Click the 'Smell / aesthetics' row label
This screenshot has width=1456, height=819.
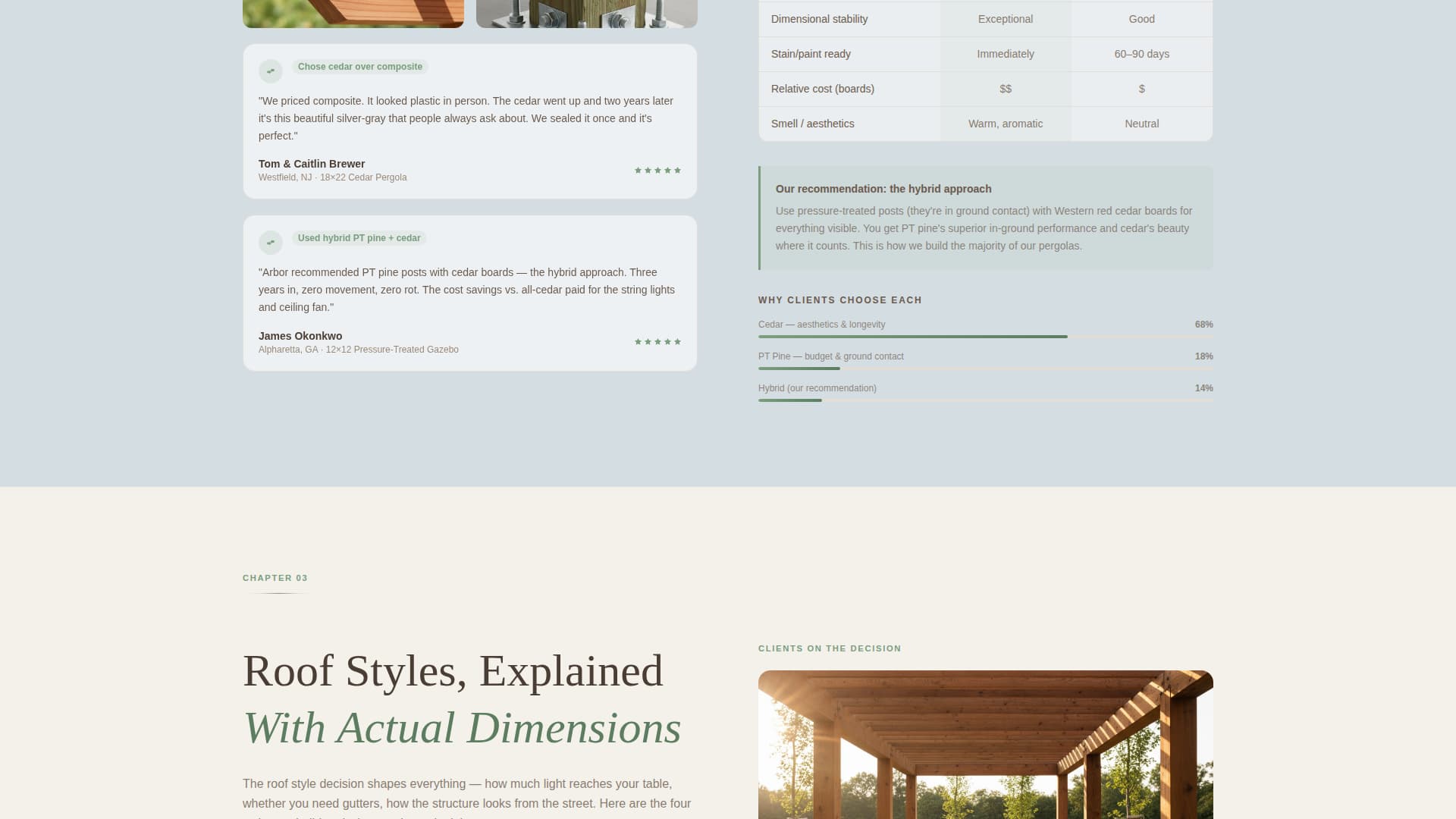click(813, 124)
